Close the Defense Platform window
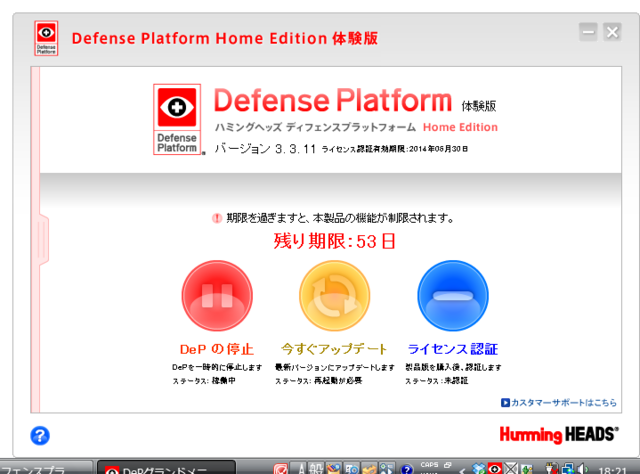Viewport: 640px width, 474px height. tap(612, 32)
